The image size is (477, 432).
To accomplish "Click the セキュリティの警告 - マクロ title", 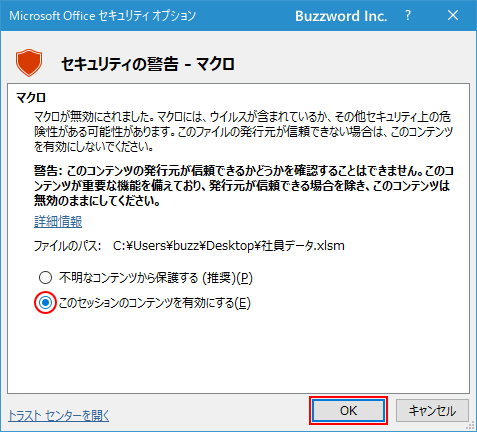I will (148, 64).
